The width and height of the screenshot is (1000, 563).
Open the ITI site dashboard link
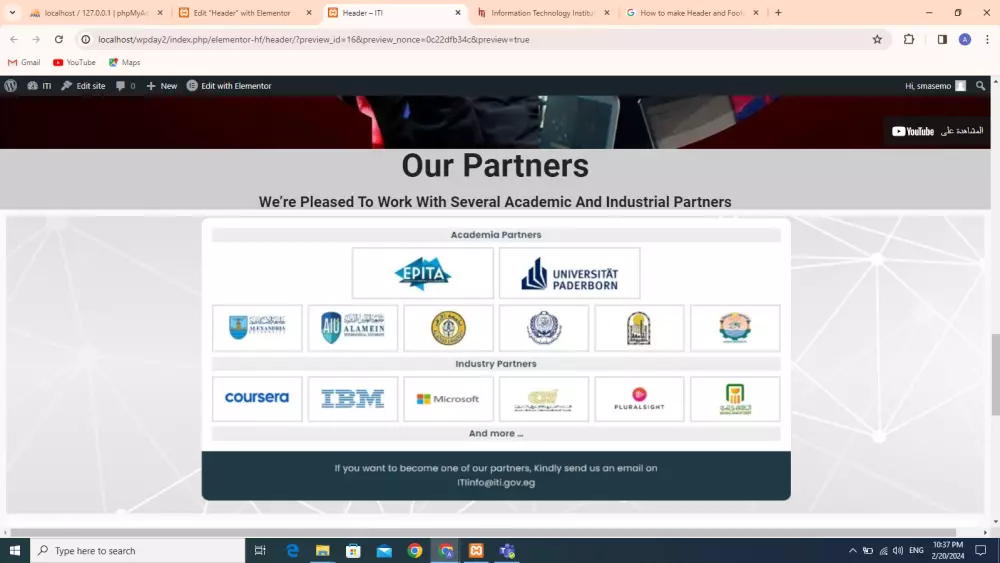coord(39,85)
